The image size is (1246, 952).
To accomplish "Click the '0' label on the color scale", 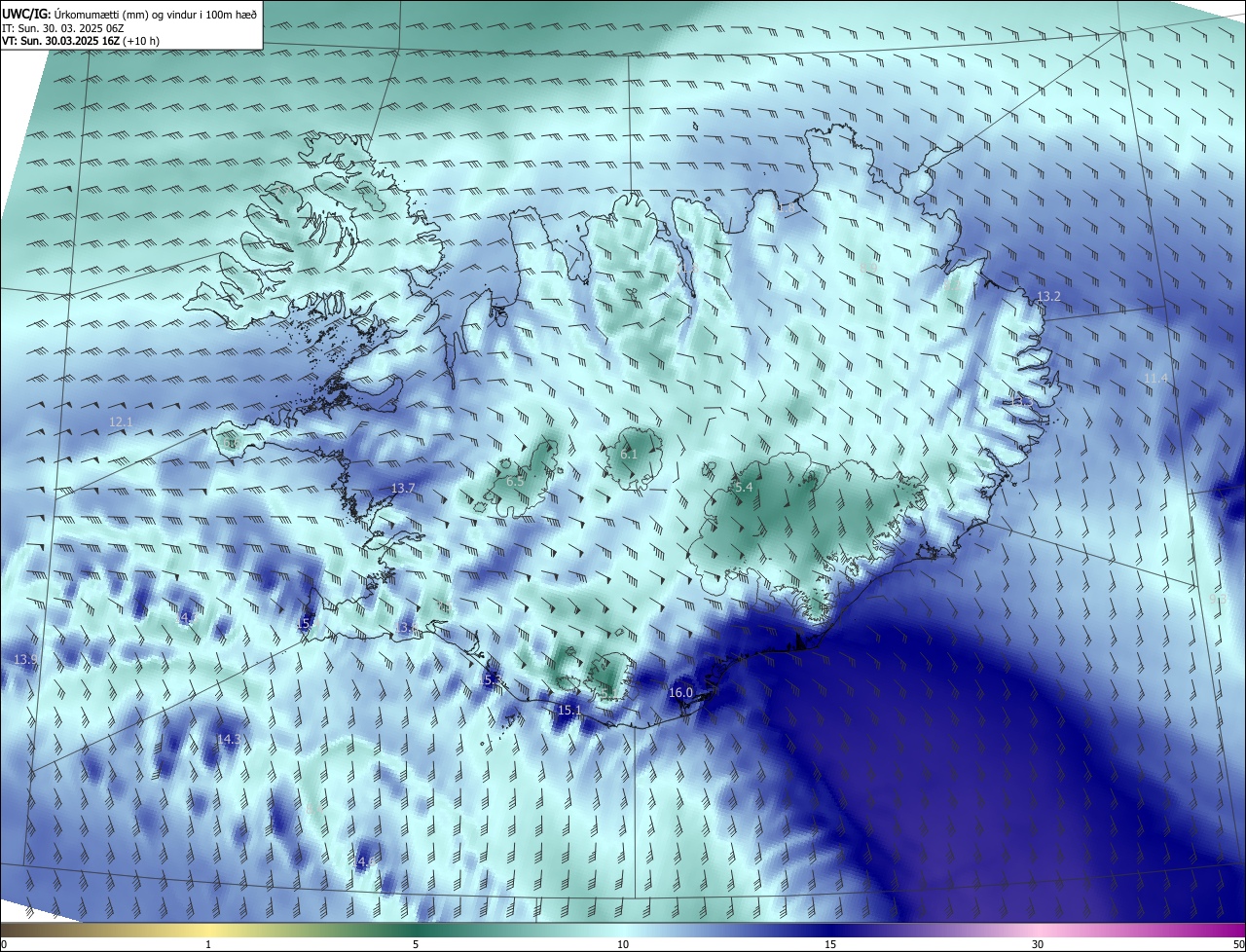I will click(x=4, y=944).
